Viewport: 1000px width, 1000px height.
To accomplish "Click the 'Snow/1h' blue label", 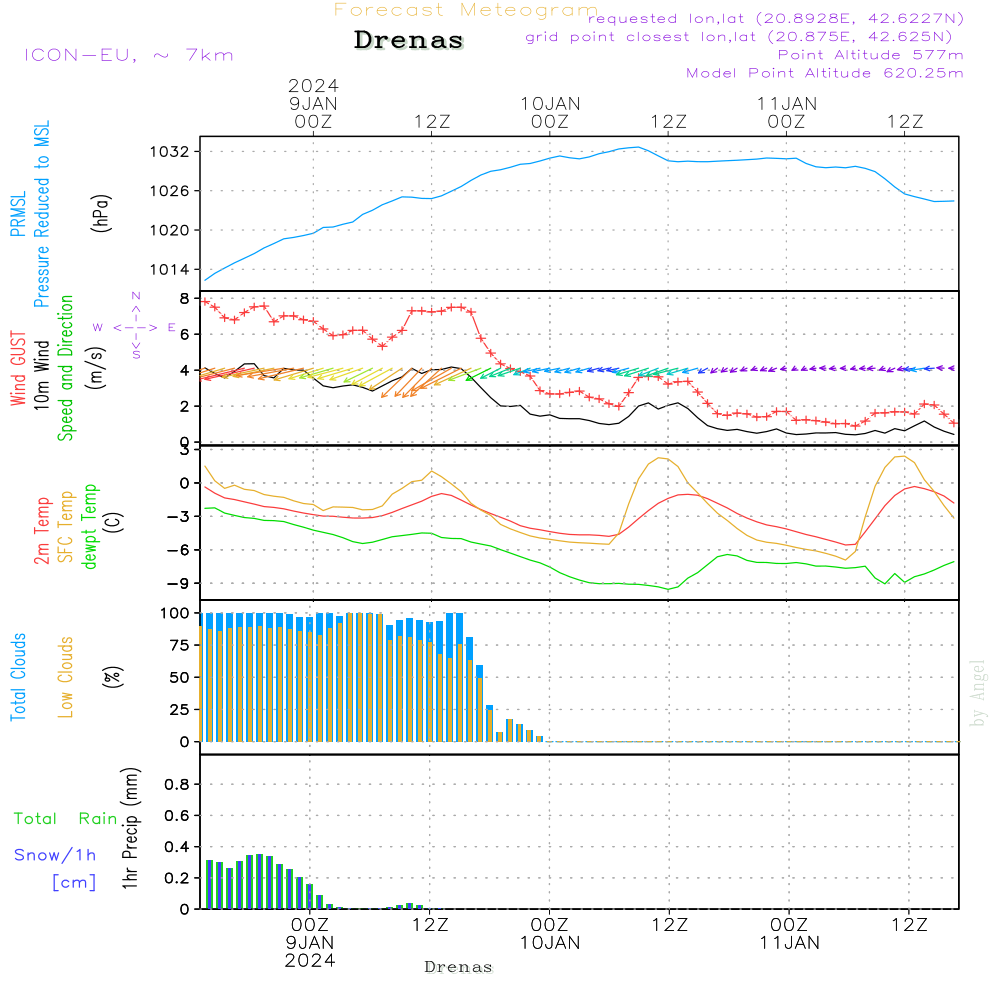I will pos(55,855).
